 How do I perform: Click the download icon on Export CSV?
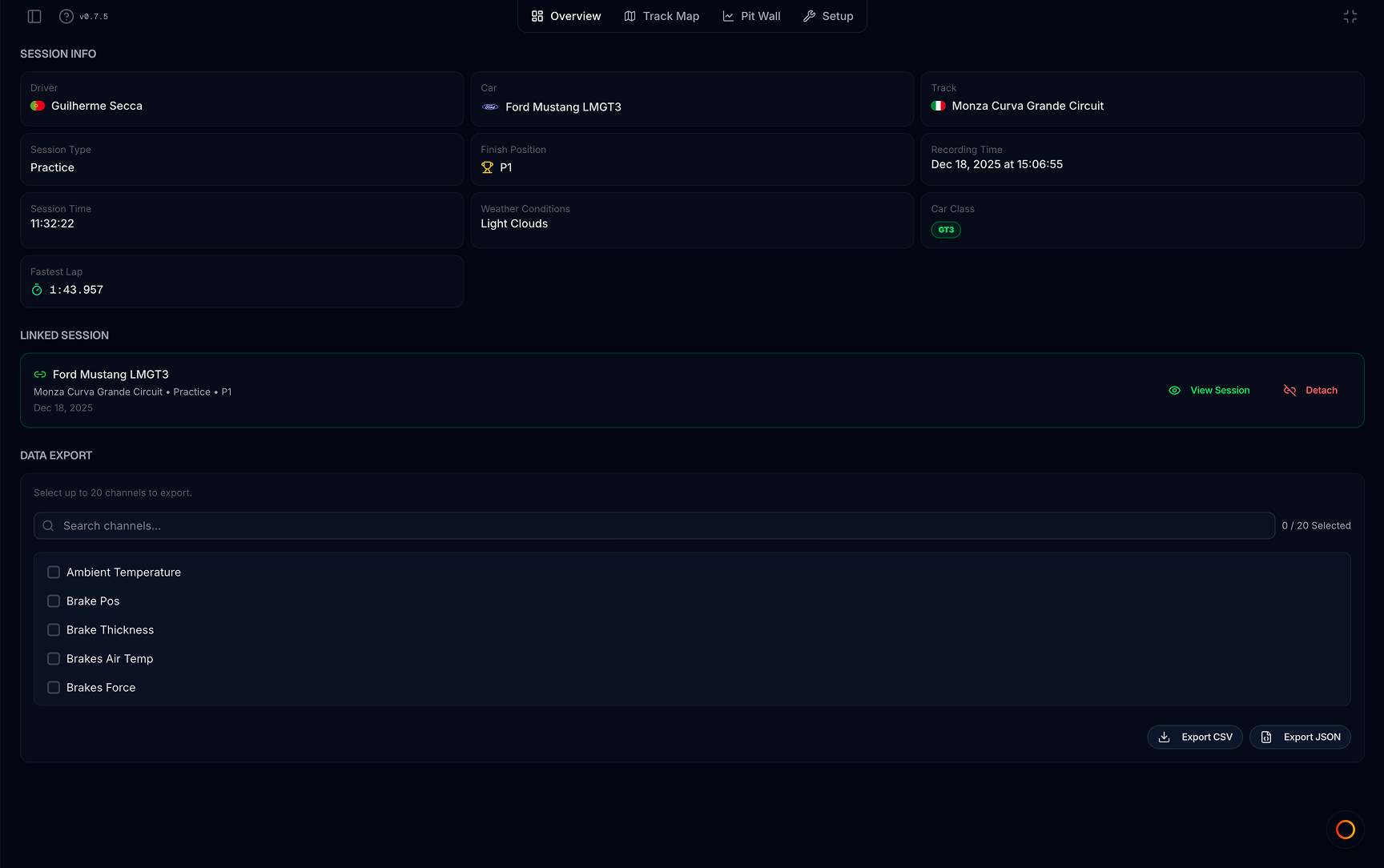tap(1165, 737)
